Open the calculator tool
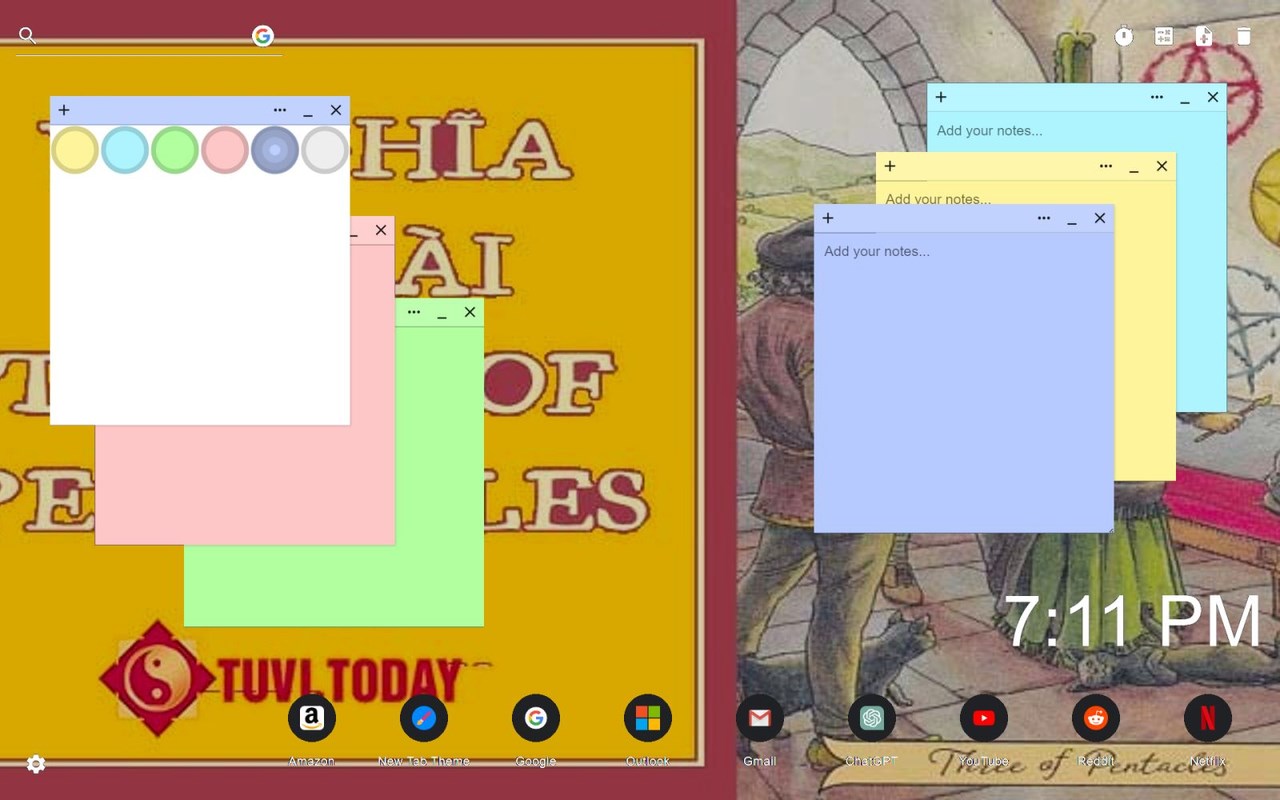 (x=1164, y=37)
